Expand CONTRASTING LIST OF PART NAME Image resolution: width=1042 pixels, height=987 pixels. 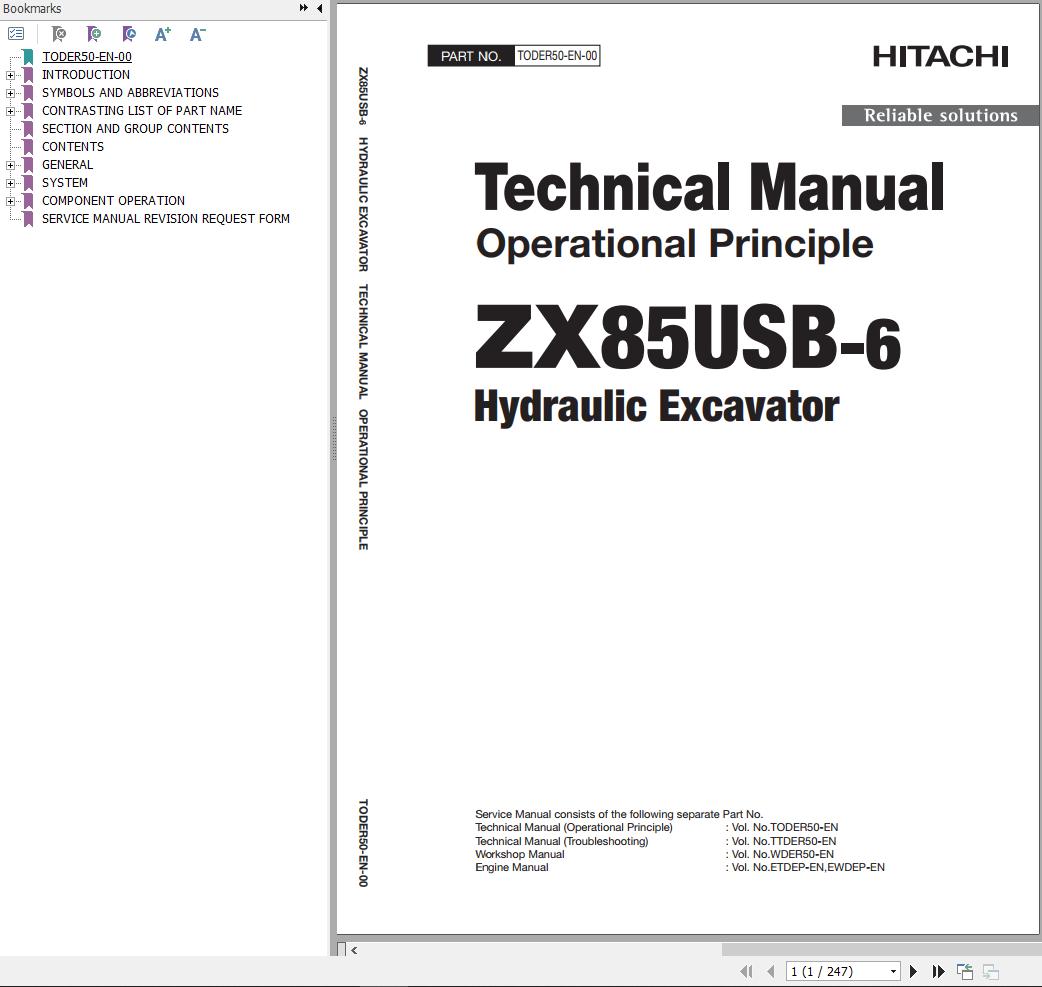pyautogui.click(x=10, y=112)
